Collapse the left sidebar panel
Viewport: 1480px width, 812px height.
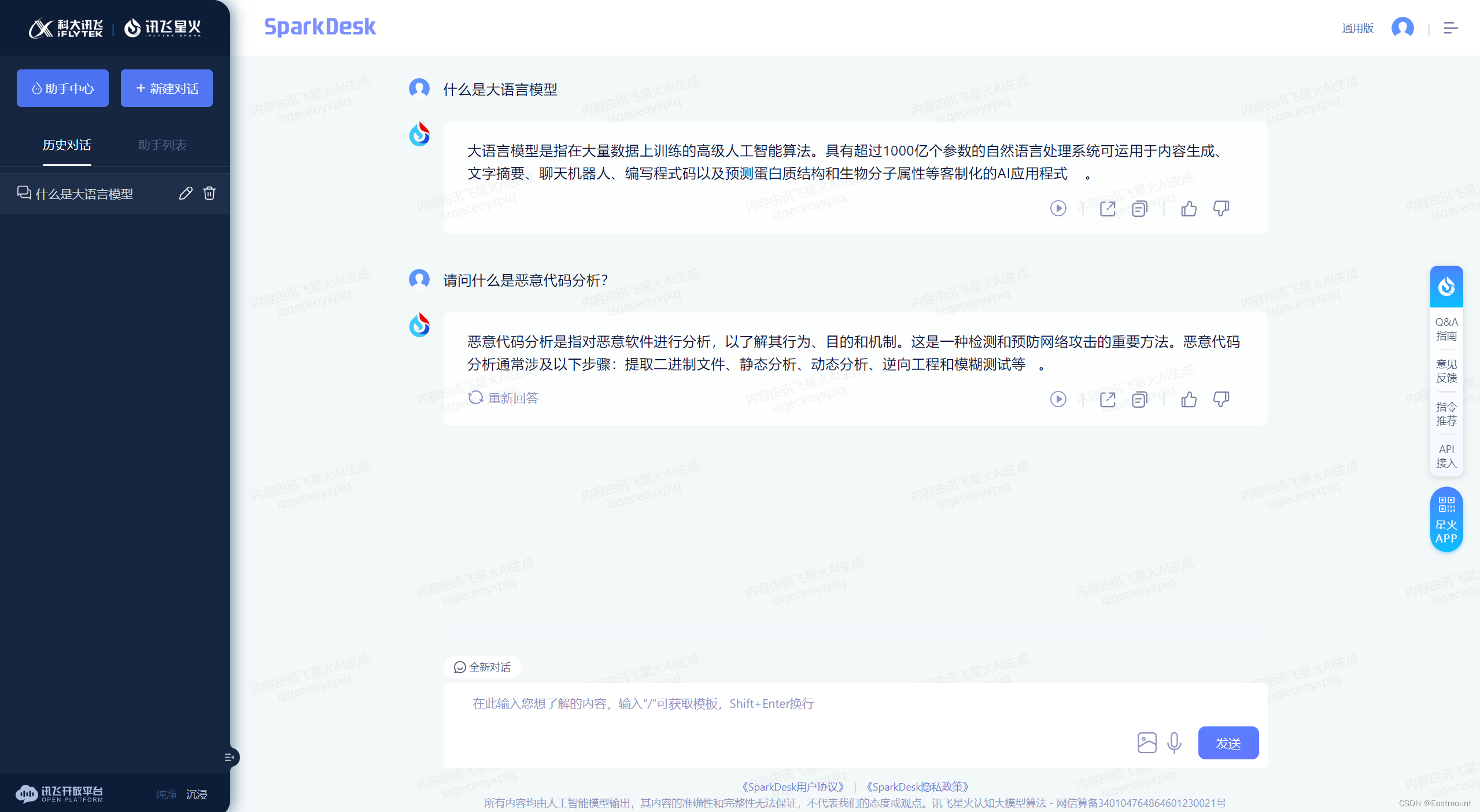coord(229,757)
